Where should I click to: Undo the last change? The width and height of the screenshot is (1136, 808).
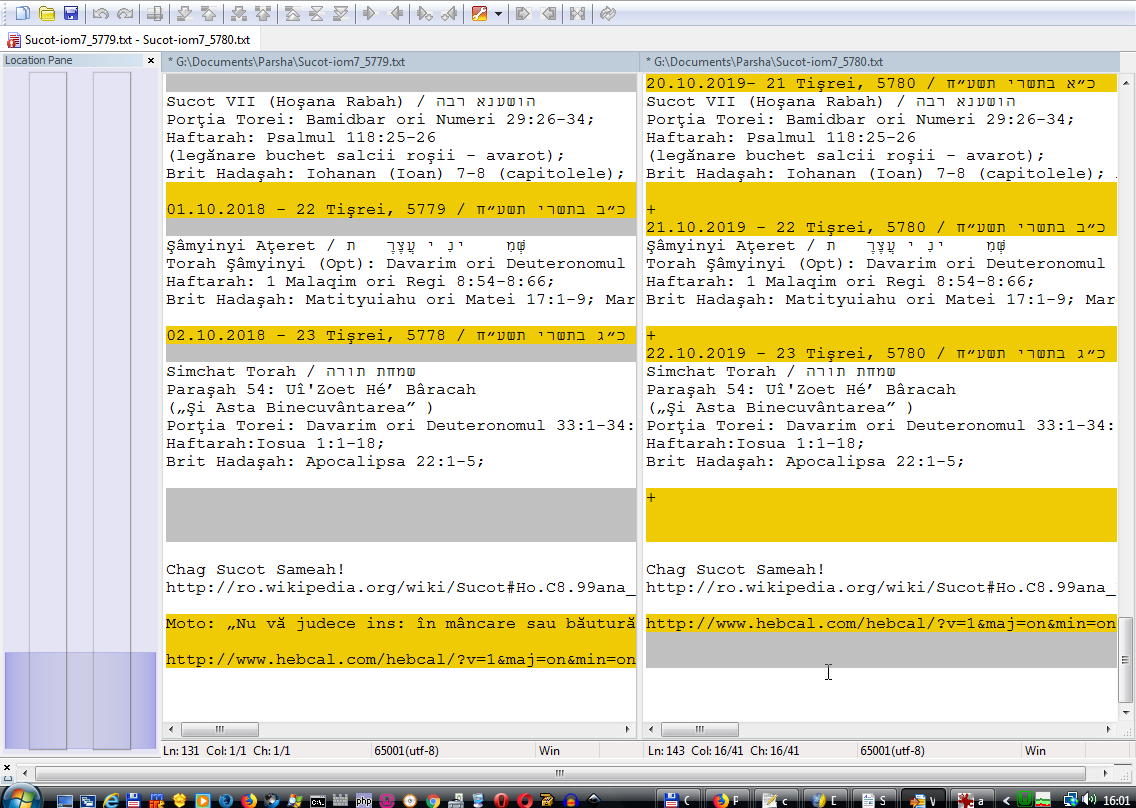(100, 14)
